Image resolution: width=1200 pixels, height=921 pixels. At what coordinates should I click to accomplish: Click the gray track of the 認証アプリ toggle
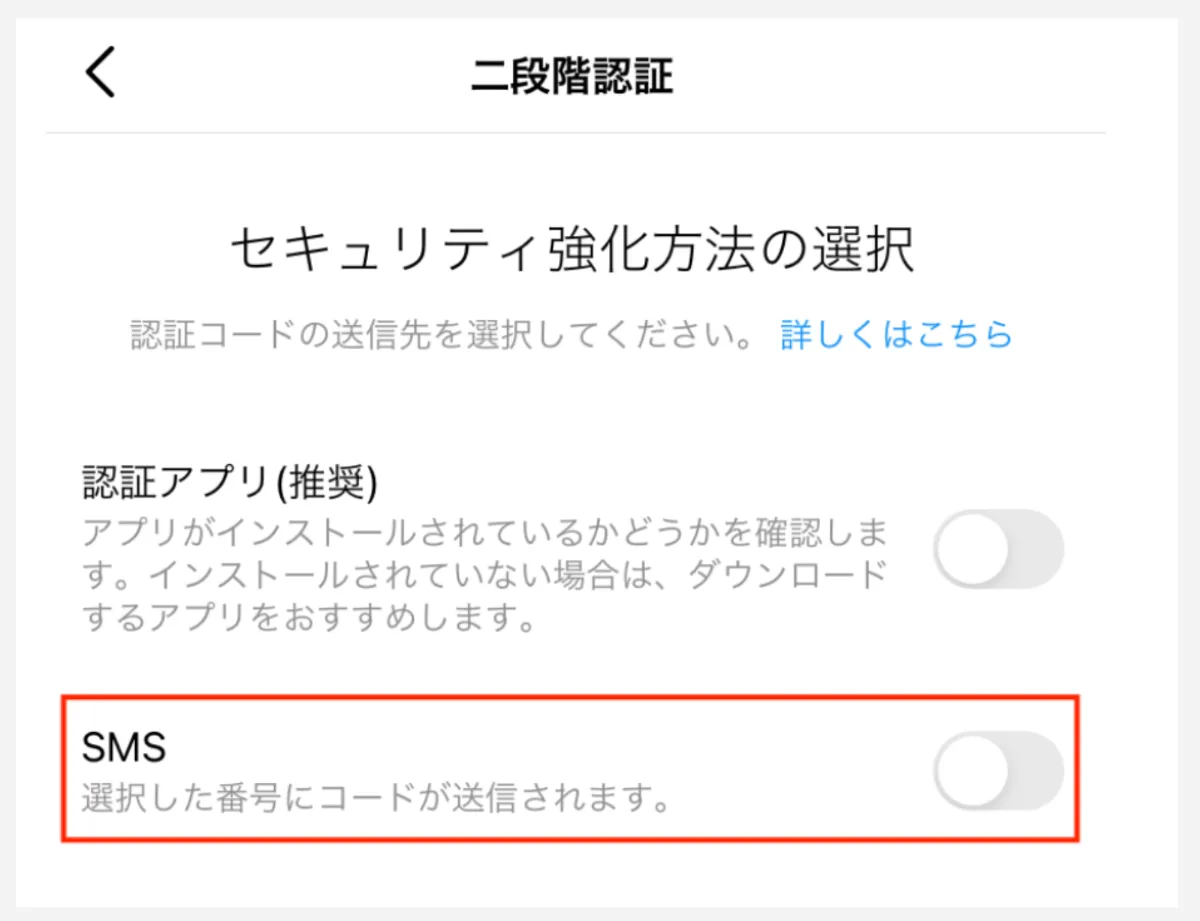(1036, 549)
